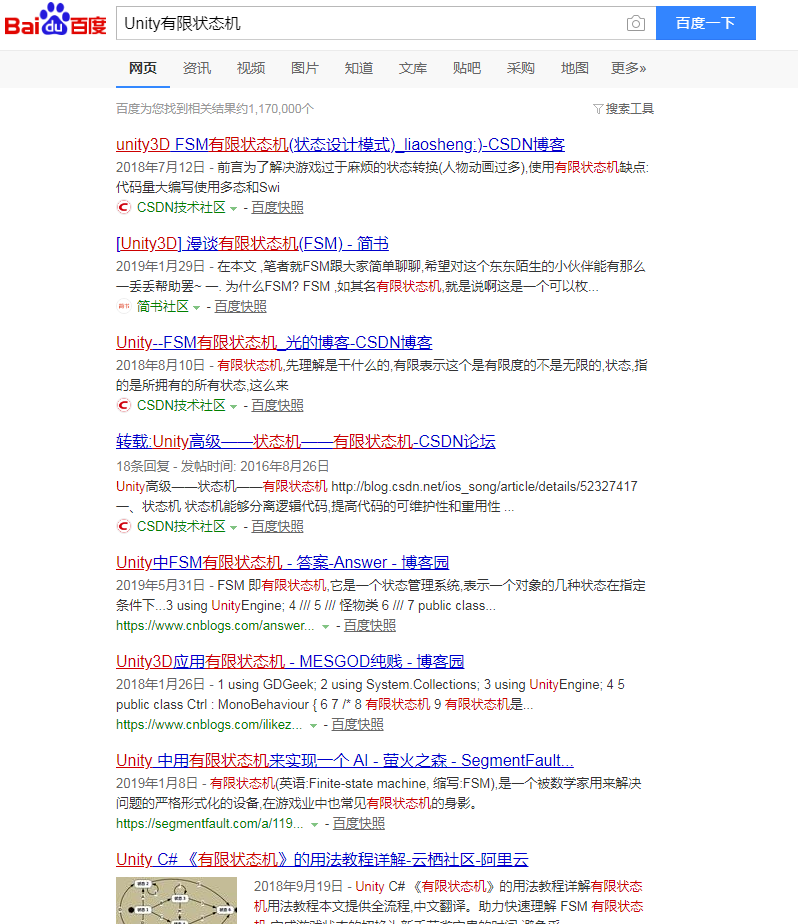Viewport: 798px width, 924px height.
Task: Switch to the 地图 tab
Action: coord(575,68)
